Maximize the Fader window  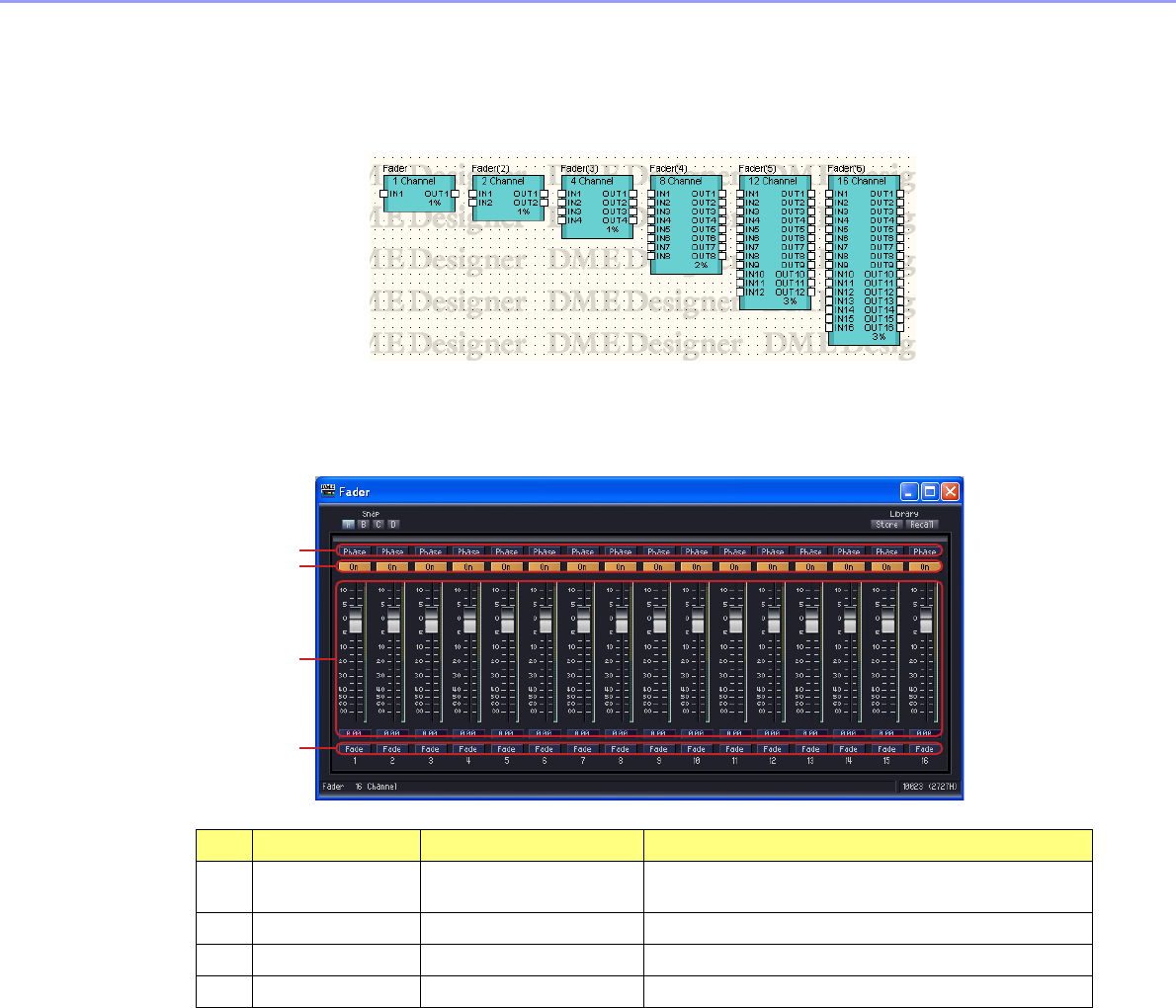pyautogui.click(x=929, y=491)
